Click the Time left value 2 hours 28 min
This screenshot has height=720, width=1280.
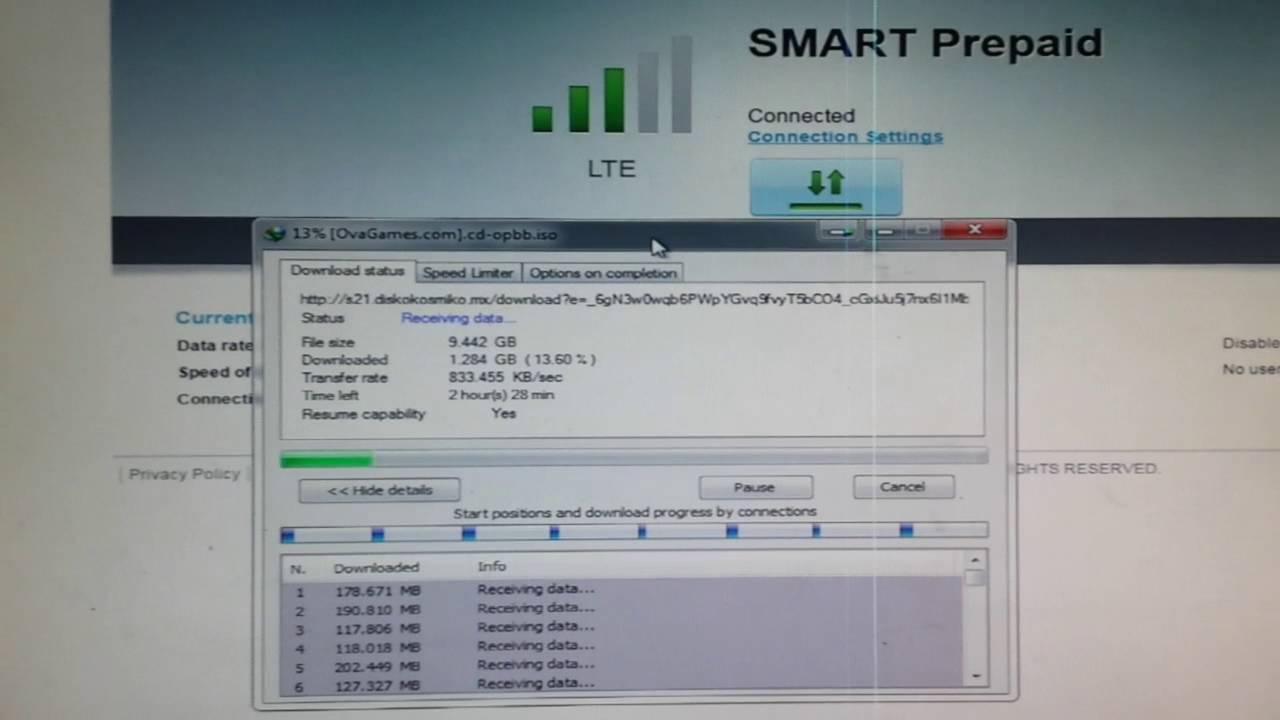point(501,395)
